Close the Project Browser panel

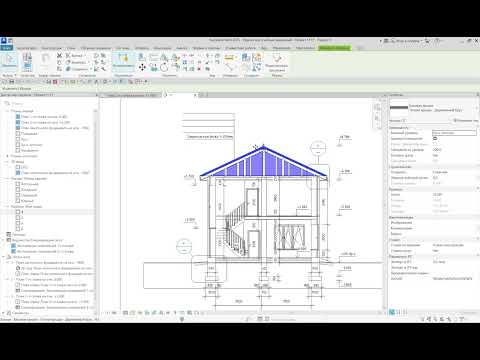[97, 95]
